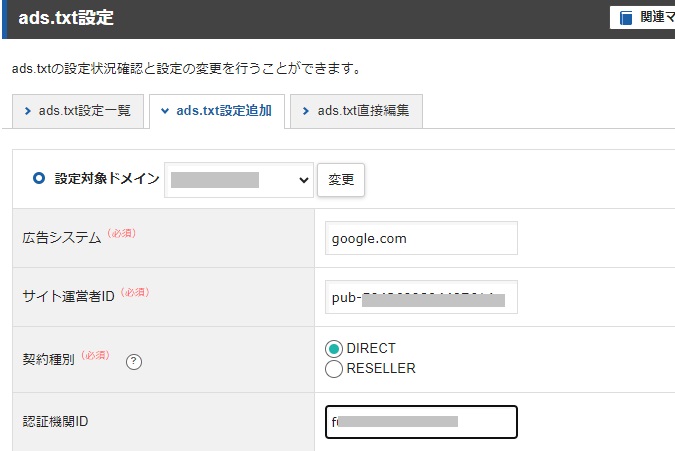Select the DIRECT radio button
This screenshot has width=675, height=451.
(x=334, y=349)
